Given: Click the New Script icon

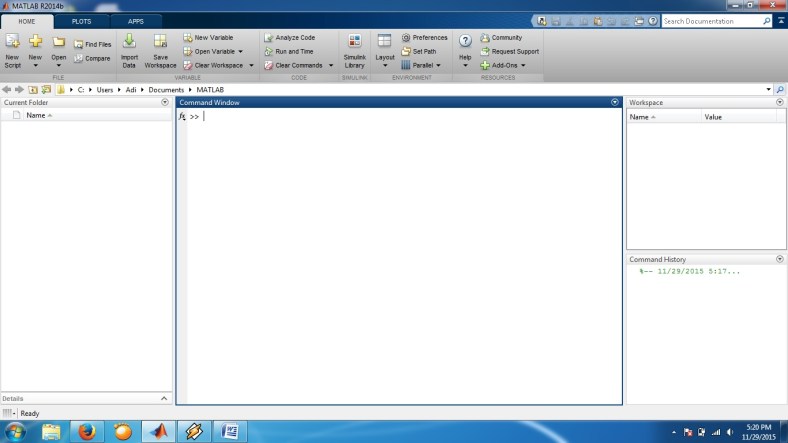Looking at the screenshot, I should (x=12, y=48).
